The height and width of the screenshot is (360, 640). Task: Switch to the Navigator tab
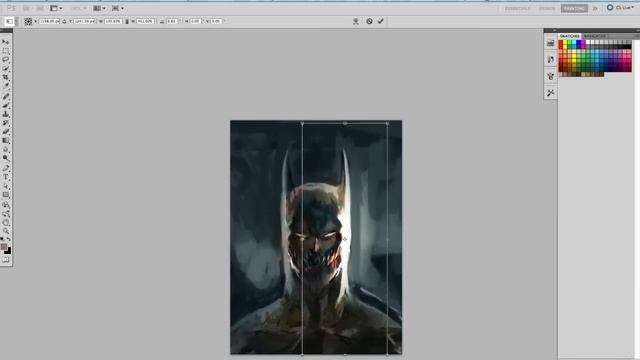(594, 36)
